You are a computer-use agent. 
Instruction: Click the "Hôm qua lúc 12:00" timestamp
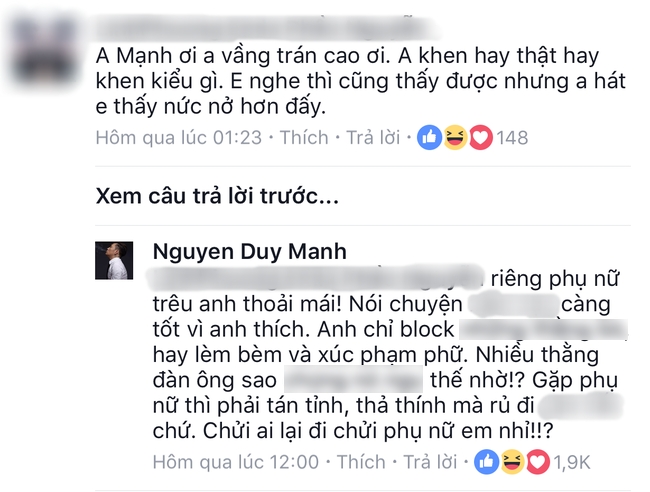(x=236, y=462)
